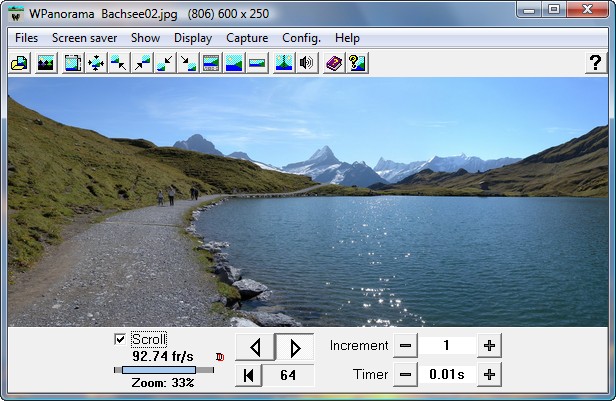
Task: Decrease the Timer value with minus
Action: click(x=405, y=375)
